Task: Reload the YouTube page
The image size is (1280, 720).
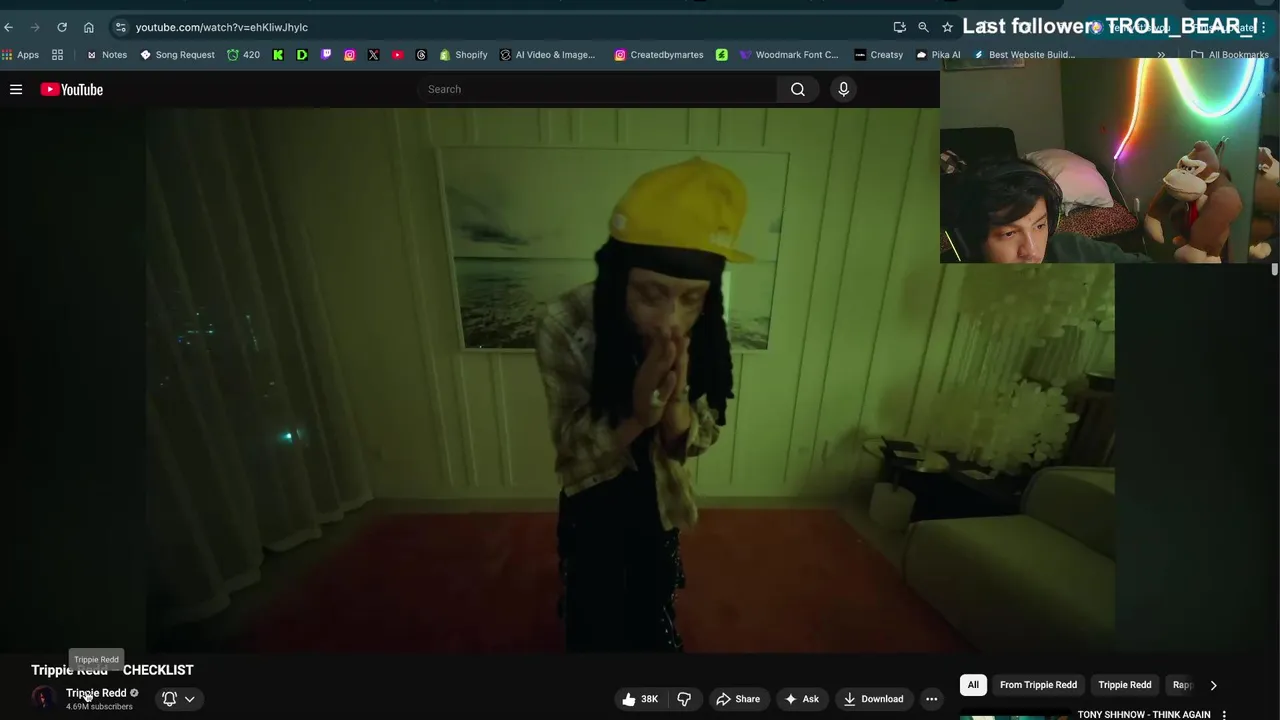Action: click(62, 27)
